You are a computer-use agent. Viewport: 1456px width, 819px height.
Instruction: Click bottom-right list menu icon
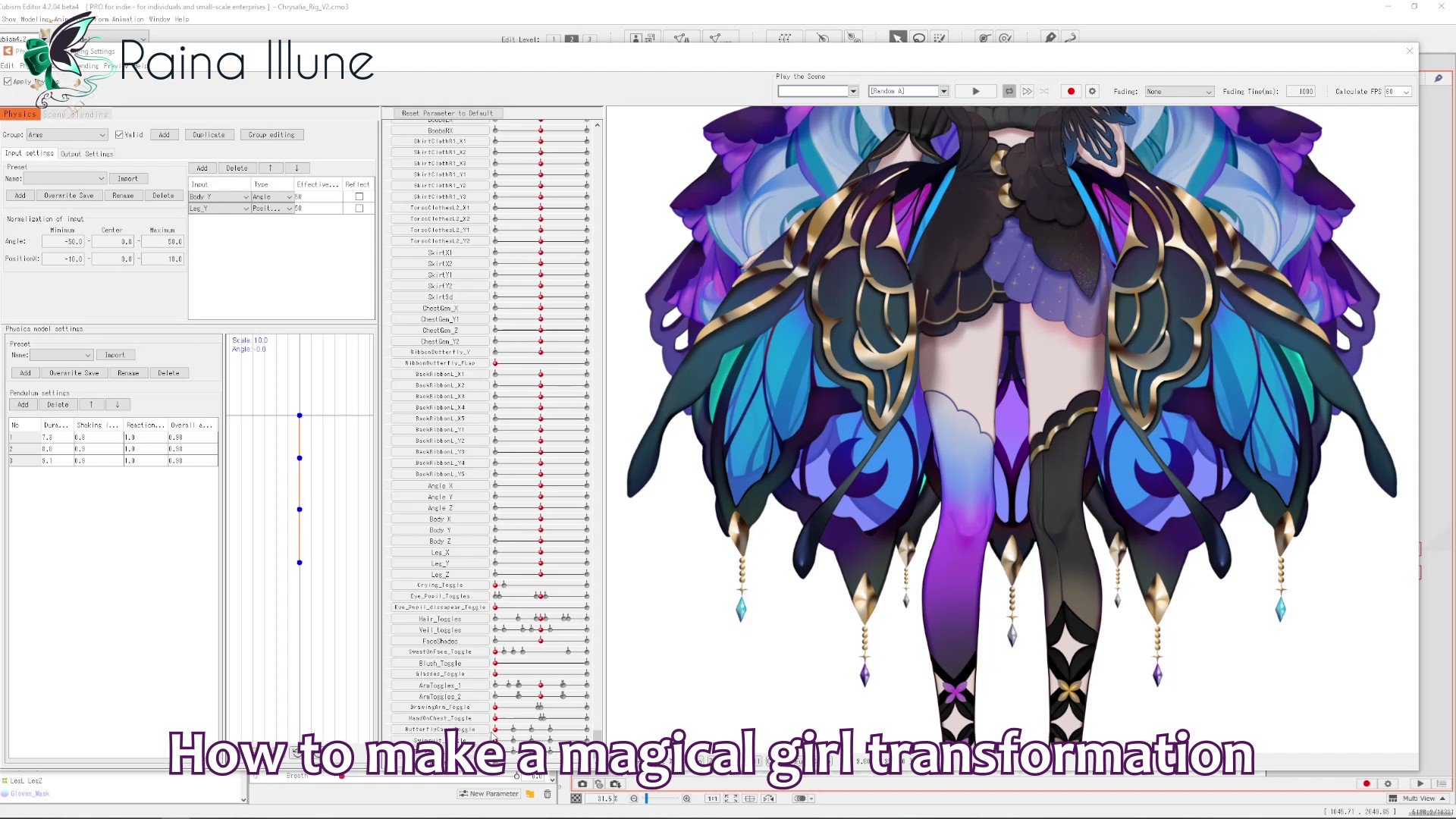pyautogui.click(x=1442, y=784)
